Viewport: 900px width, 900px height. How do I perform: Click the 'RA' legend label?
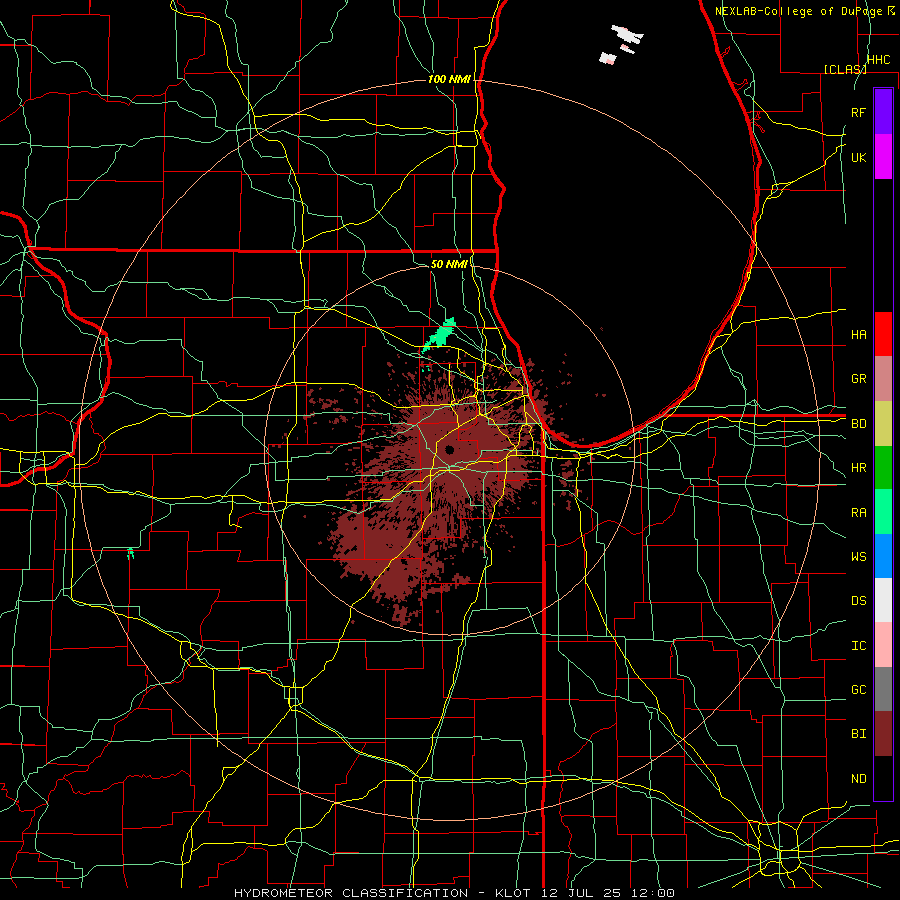pos(858,513)
